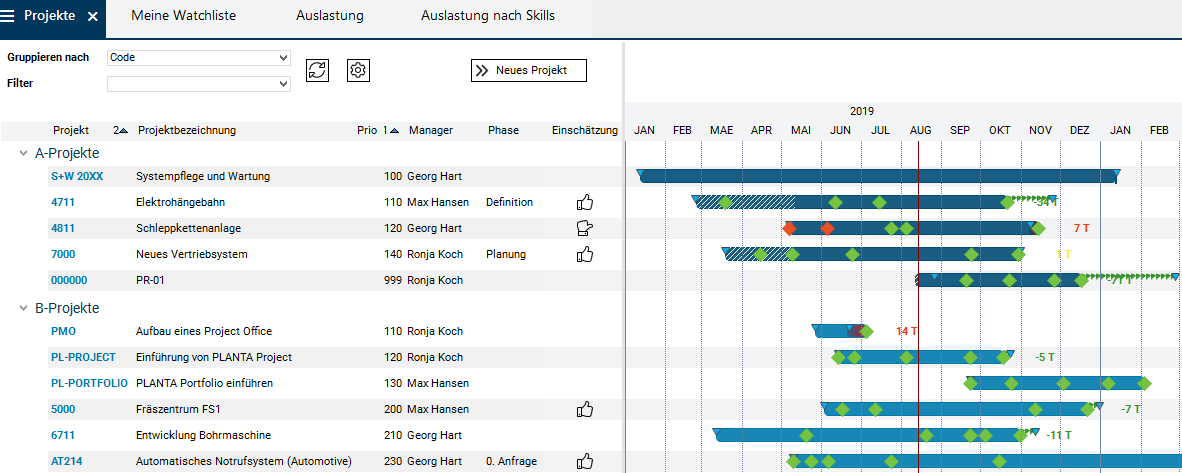Open project link PL-PORTFOLIO
Image resolution: width=1182 pixels, height=473 pixels.
[x=89, y=383]
